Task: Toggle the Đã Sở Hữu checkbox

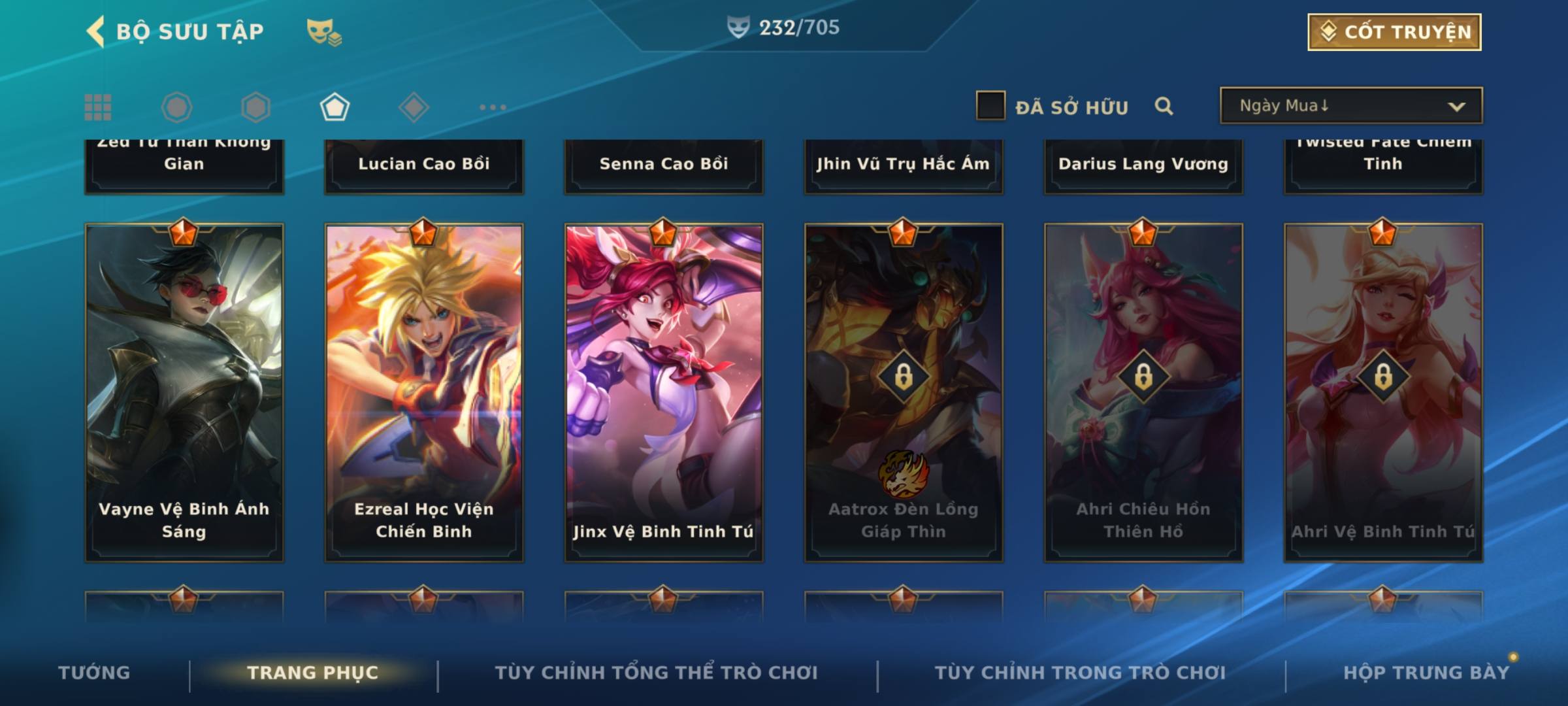Action: 990,106
